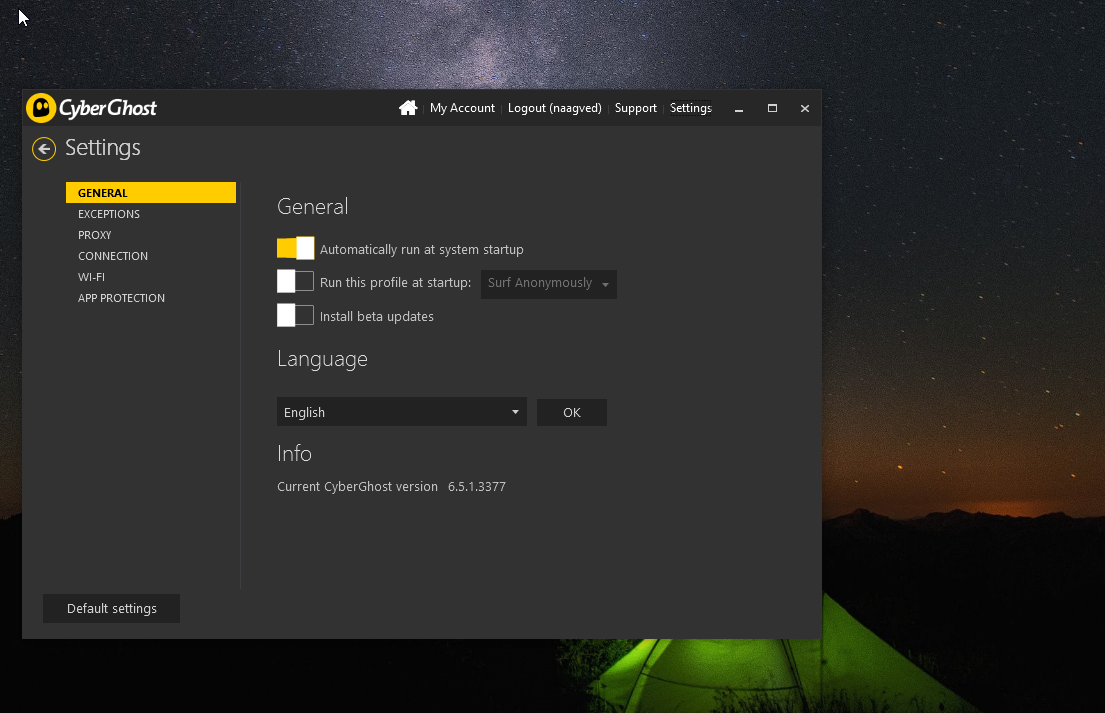This screenshot has height=713, width=1105.
Task: Open the Support page
Action: click(x=636, y=108)
